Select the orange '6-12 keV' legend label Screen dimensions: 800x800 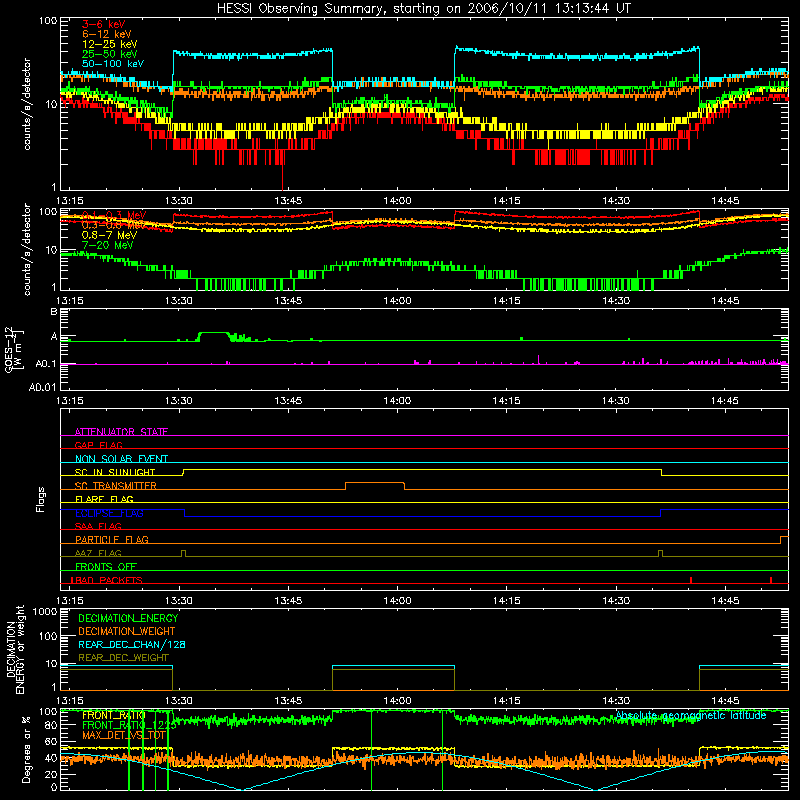click(107, 34)
